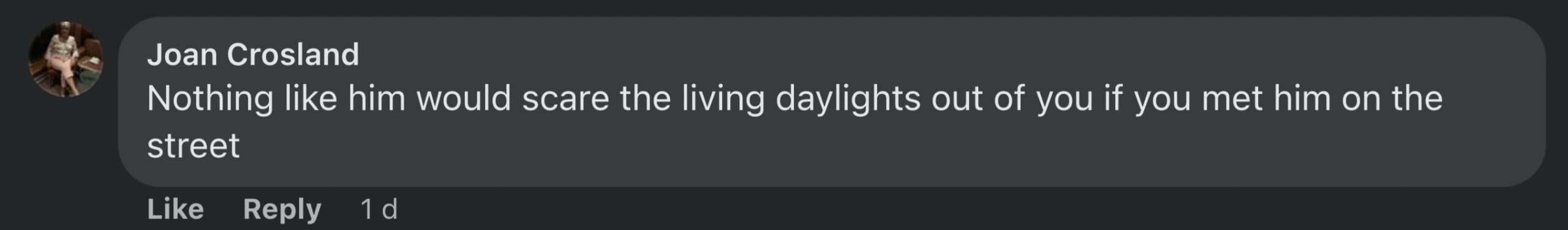The image size is (1568, 230).
Task: Click the word 'street' on second line
Action: [x=194, y=146]
